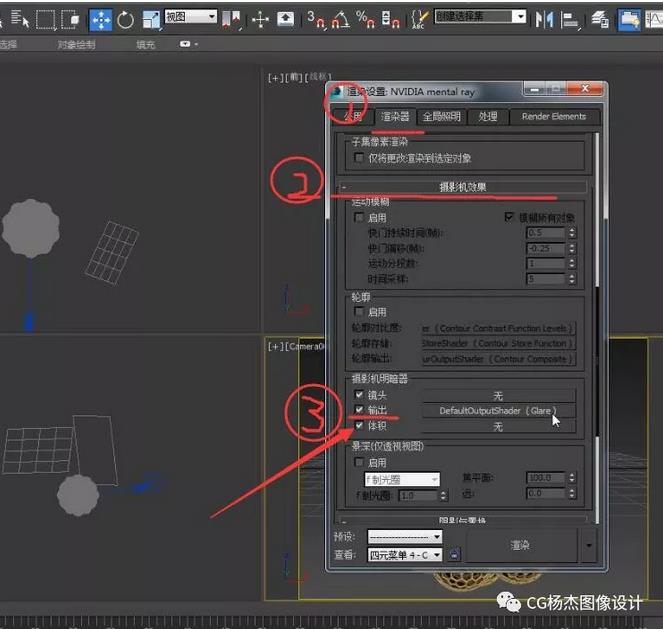Viewport: 663px width, 629px height.
Task: Click the render dialog vertical scrollbar
Action: 597,328
